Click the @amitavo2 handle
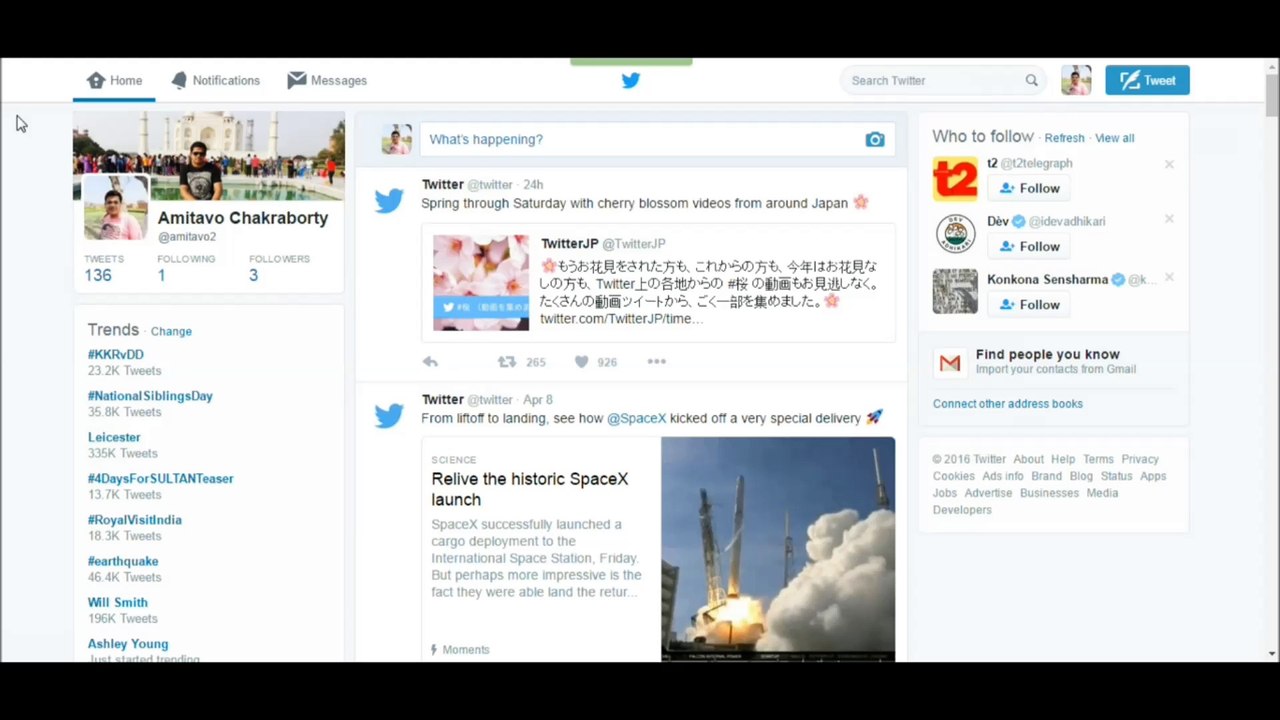1280x720 pixels. (x=187, y=237)
